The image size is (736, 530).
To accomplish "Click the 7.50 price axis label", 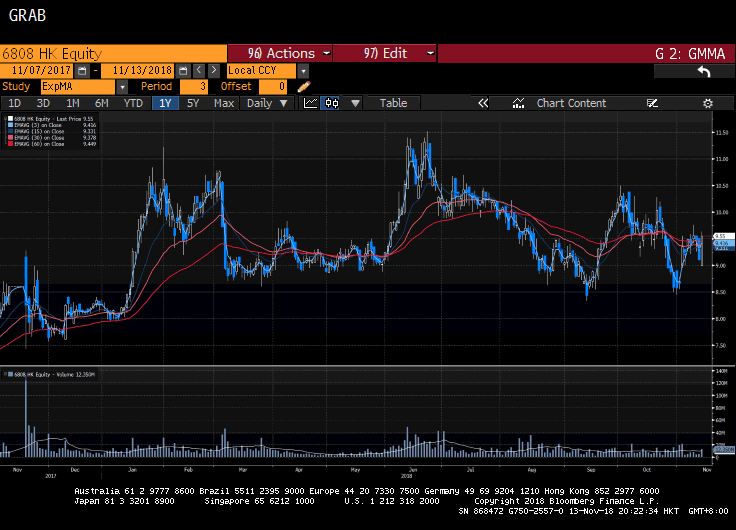I will pos(721,346).
